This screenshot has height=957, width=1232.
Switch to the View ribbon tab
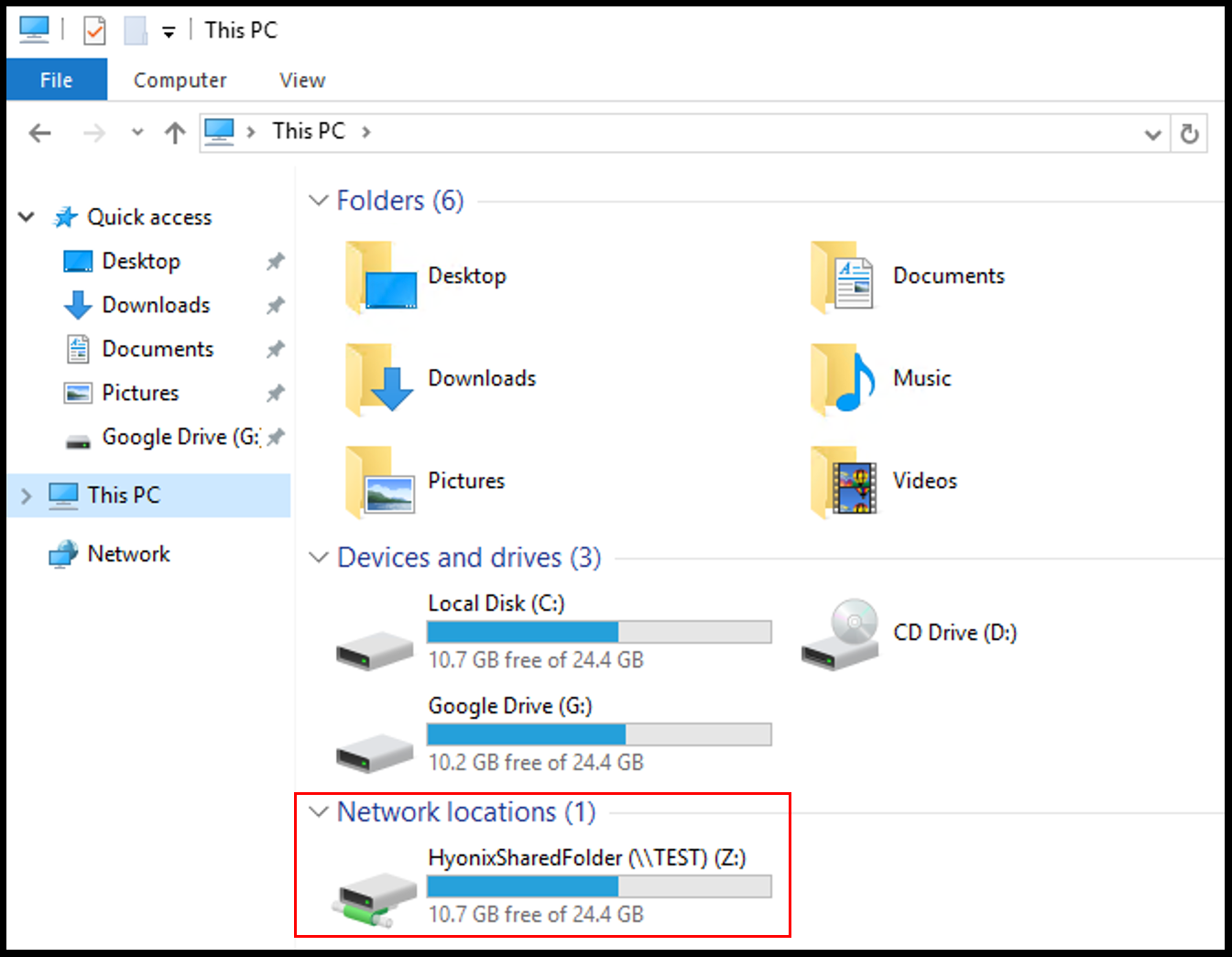coord(302,81)
